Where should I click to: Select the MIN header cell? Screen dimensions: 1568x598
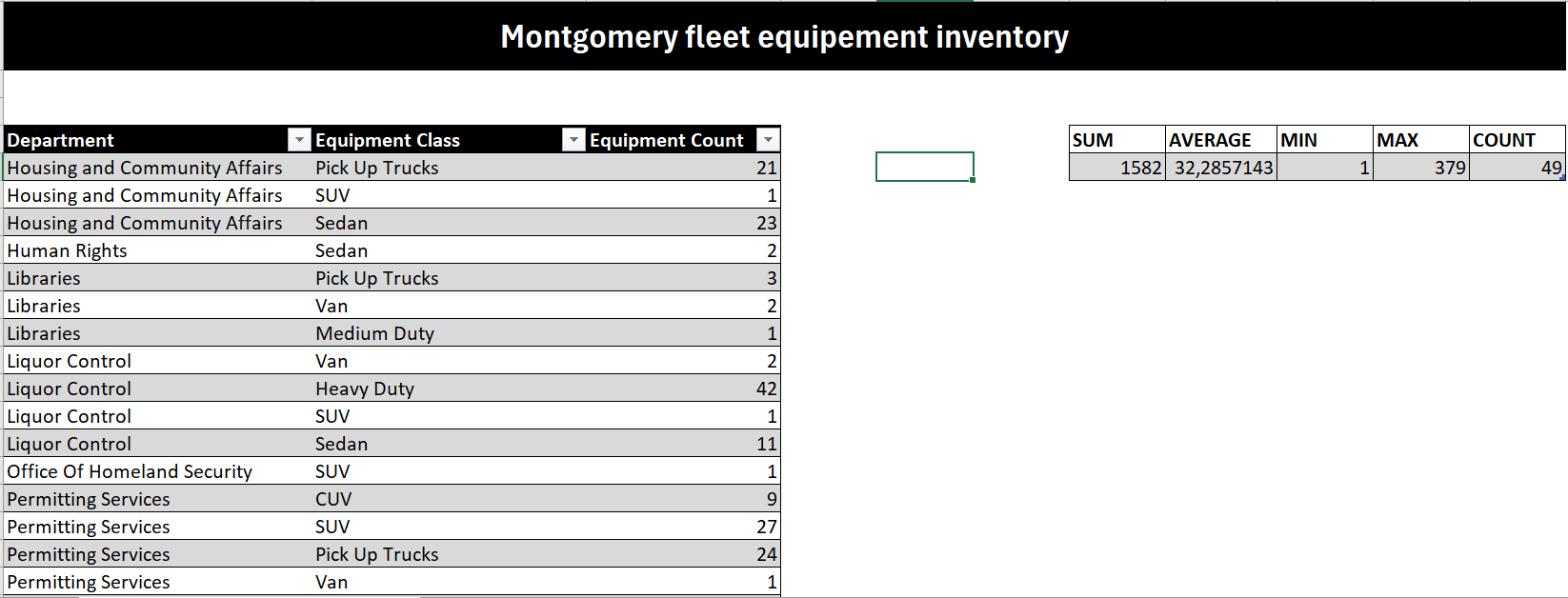pyautogui.click(x=1325, y=140)
